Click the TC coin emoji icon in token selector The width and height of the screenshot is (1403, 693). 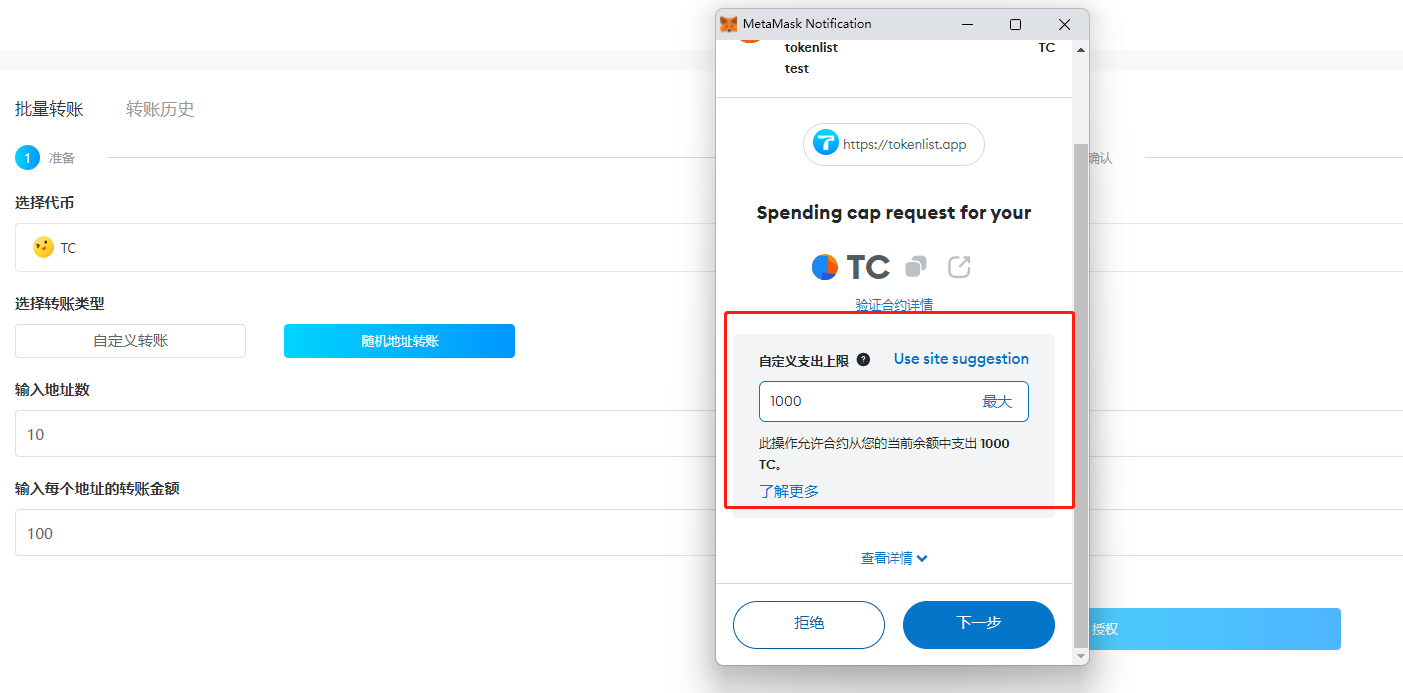pos(43,247)
